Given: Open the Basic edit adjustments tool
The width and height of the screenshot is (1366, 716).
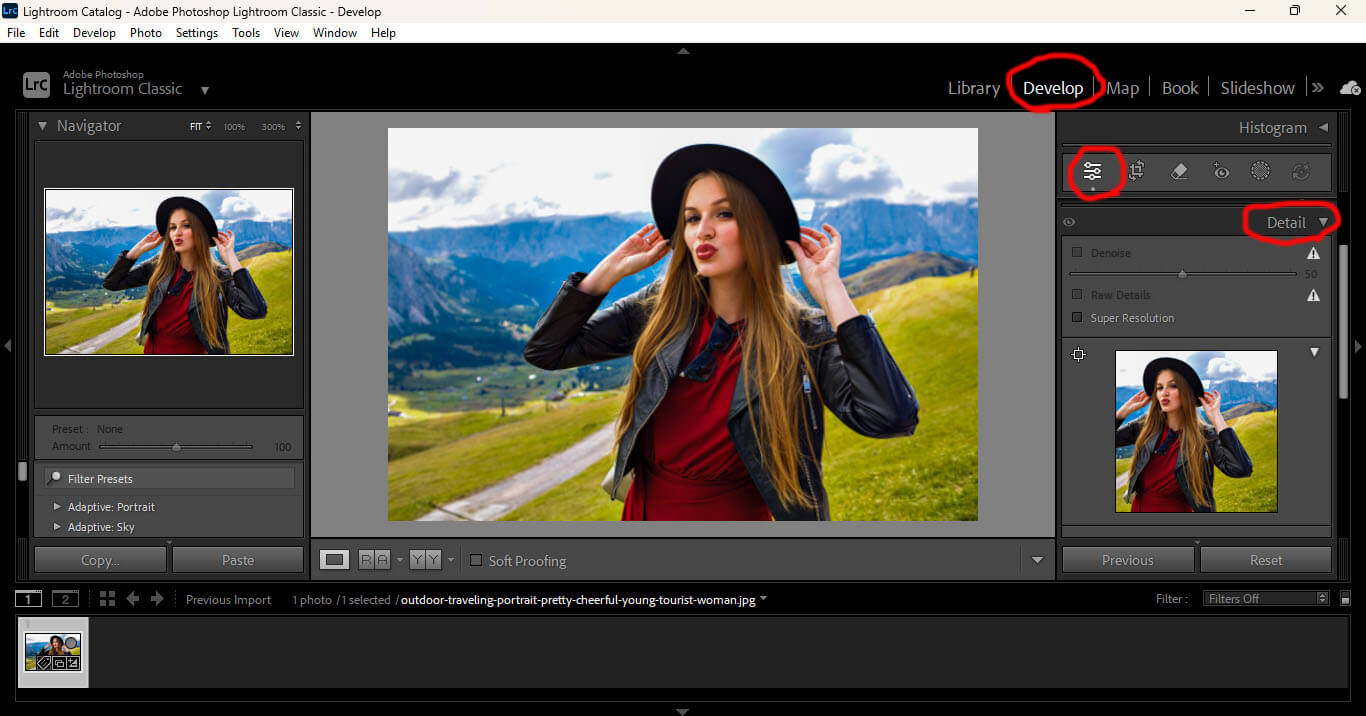Looking at the screenshot, I should point(1094,171).
